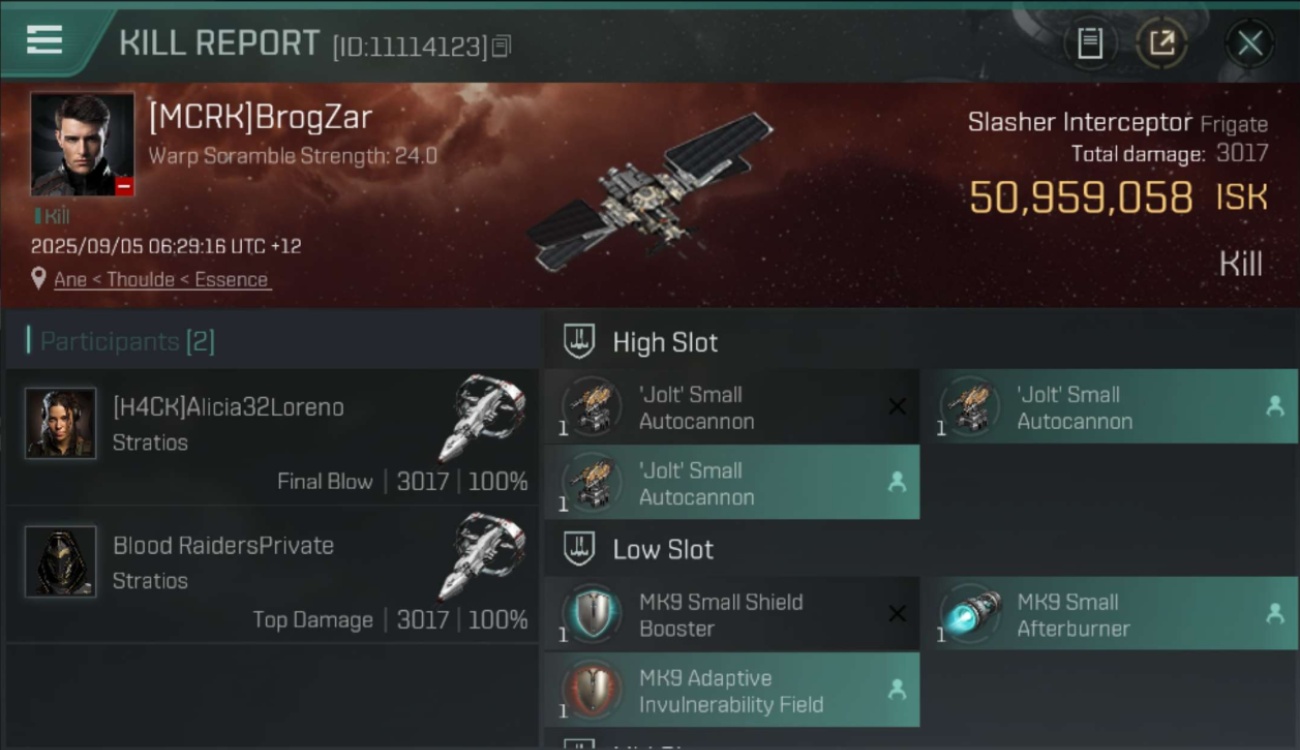
Task: Click MK9 Small Shield Booster item
Action: pos(731,615)
